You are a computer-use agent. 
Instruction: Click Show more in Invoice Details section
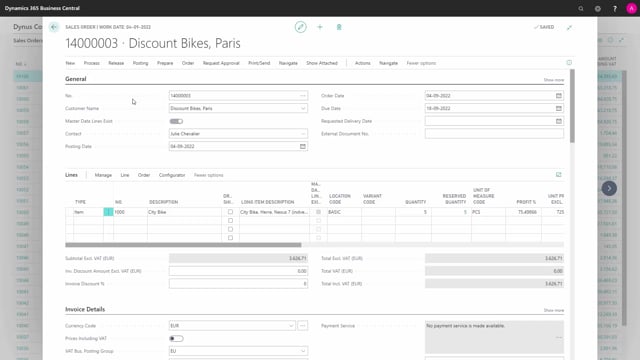tap(553, 310)
